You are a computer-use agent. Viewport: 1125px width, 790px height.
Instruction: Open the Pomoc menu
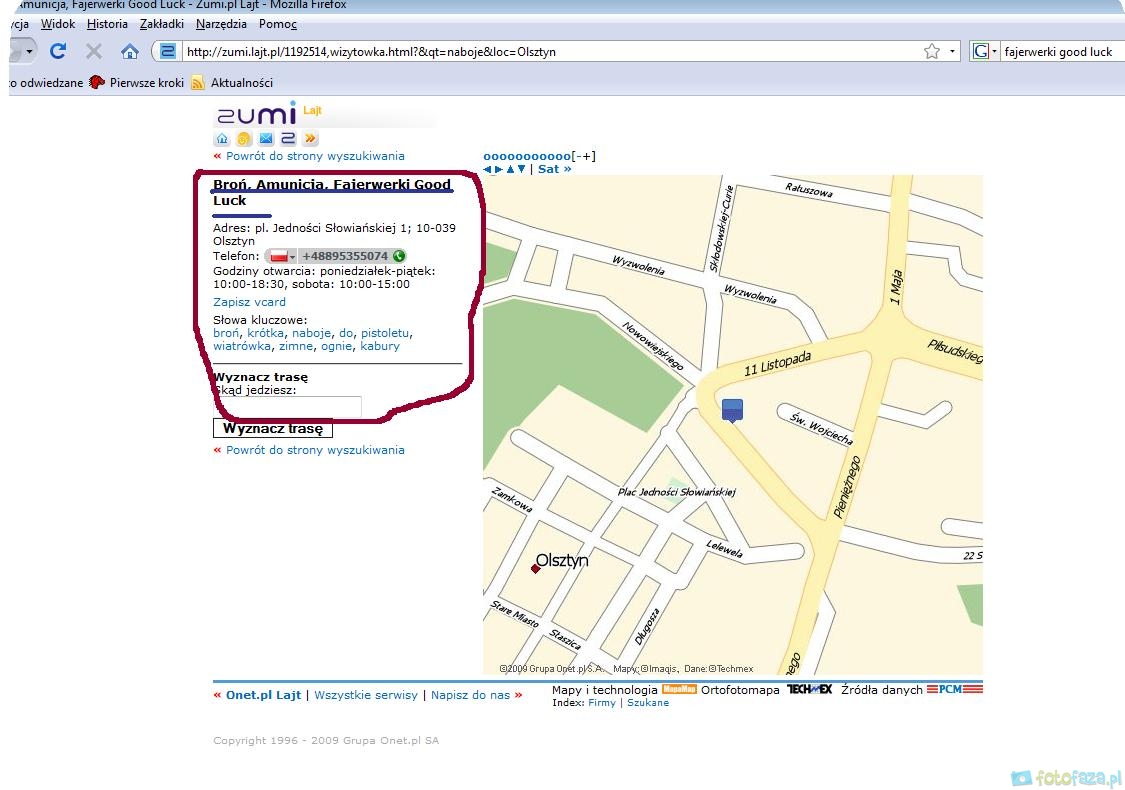coord(278,24)
